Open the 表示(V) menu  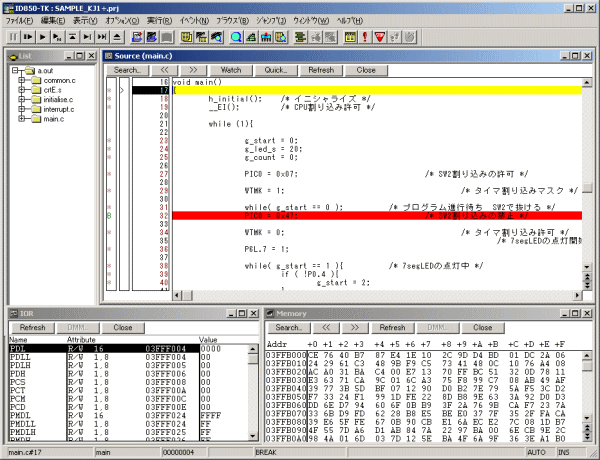pyautogui.click(x=85, y=21)
